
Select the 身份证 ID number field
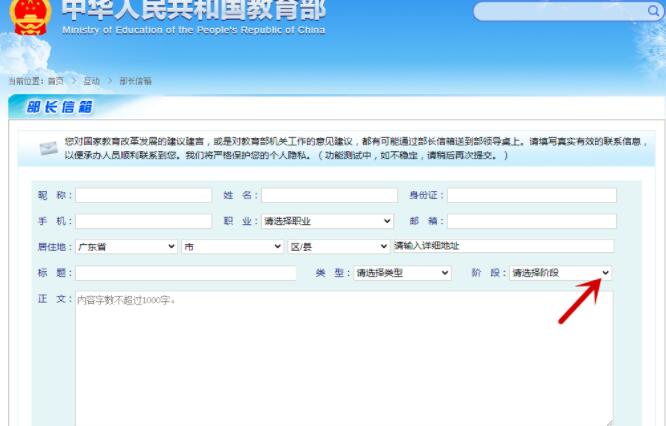531,195
